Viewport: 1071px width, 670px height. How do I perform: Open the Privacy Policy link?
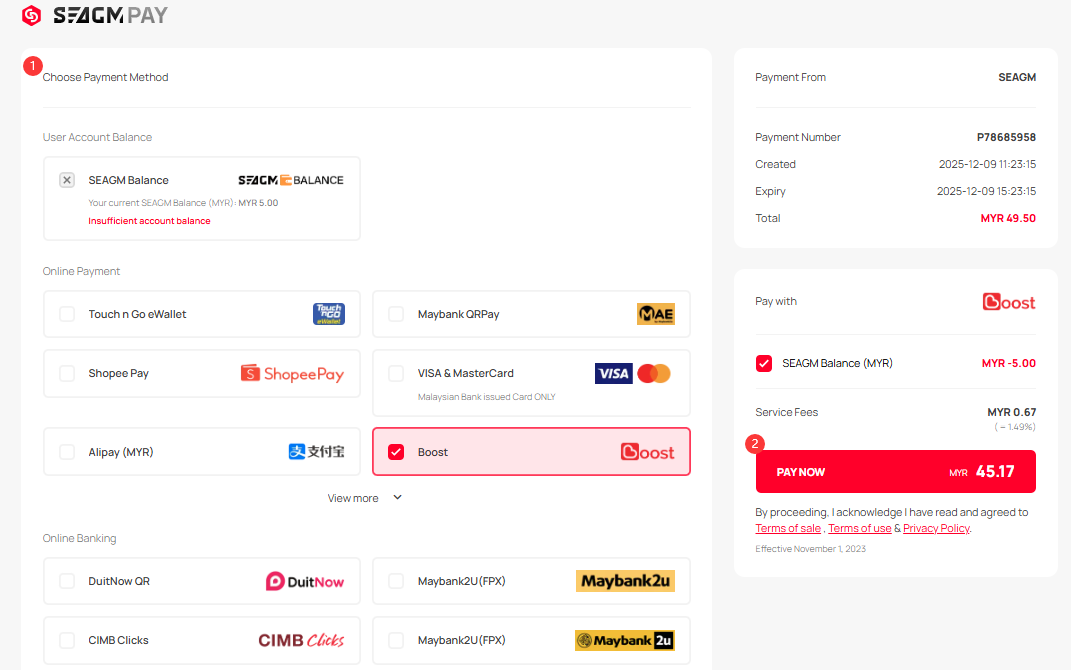(x=936, y=528)
